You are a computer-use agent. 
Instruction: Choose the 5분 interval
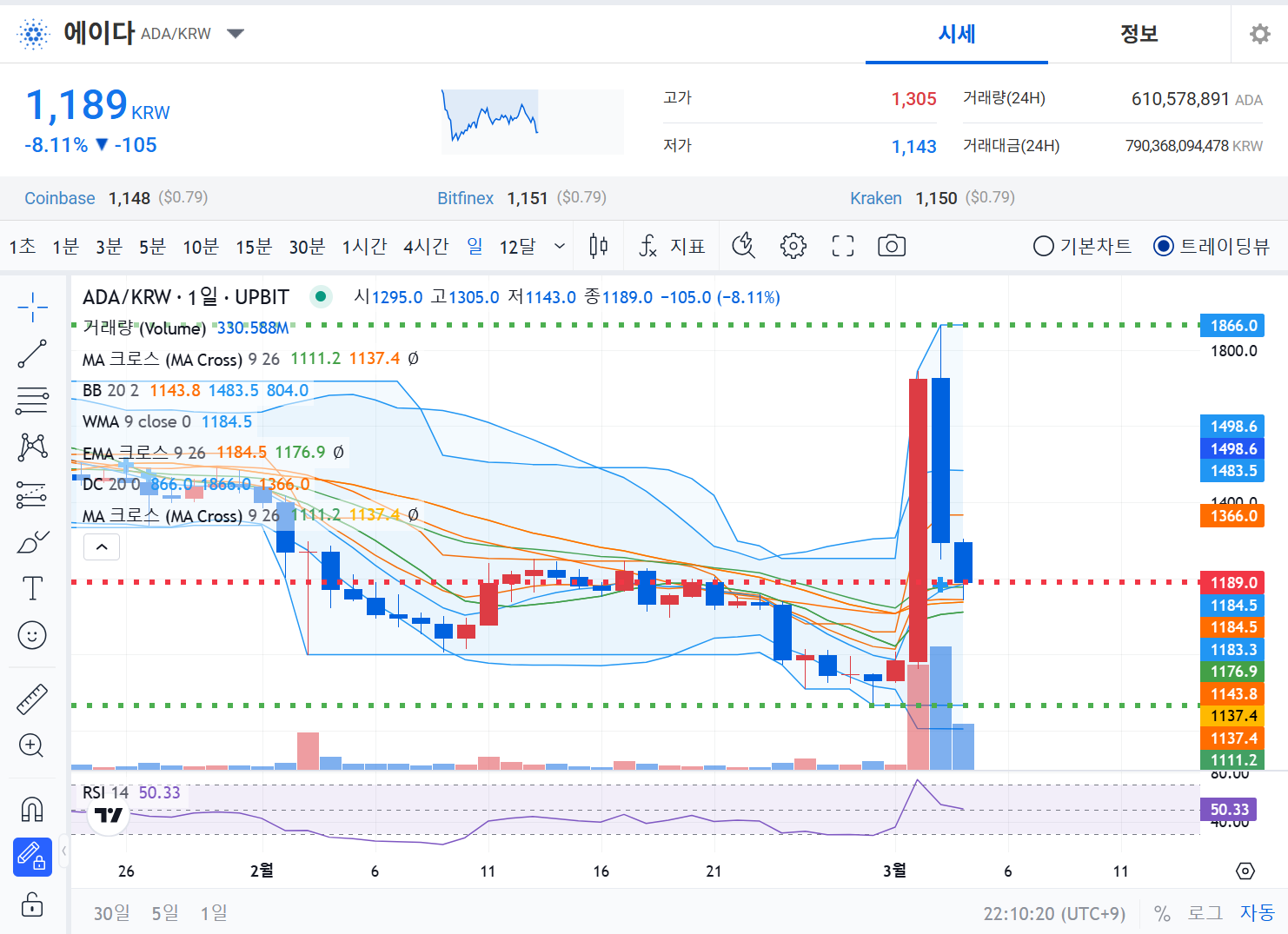[x=152, y=247]
